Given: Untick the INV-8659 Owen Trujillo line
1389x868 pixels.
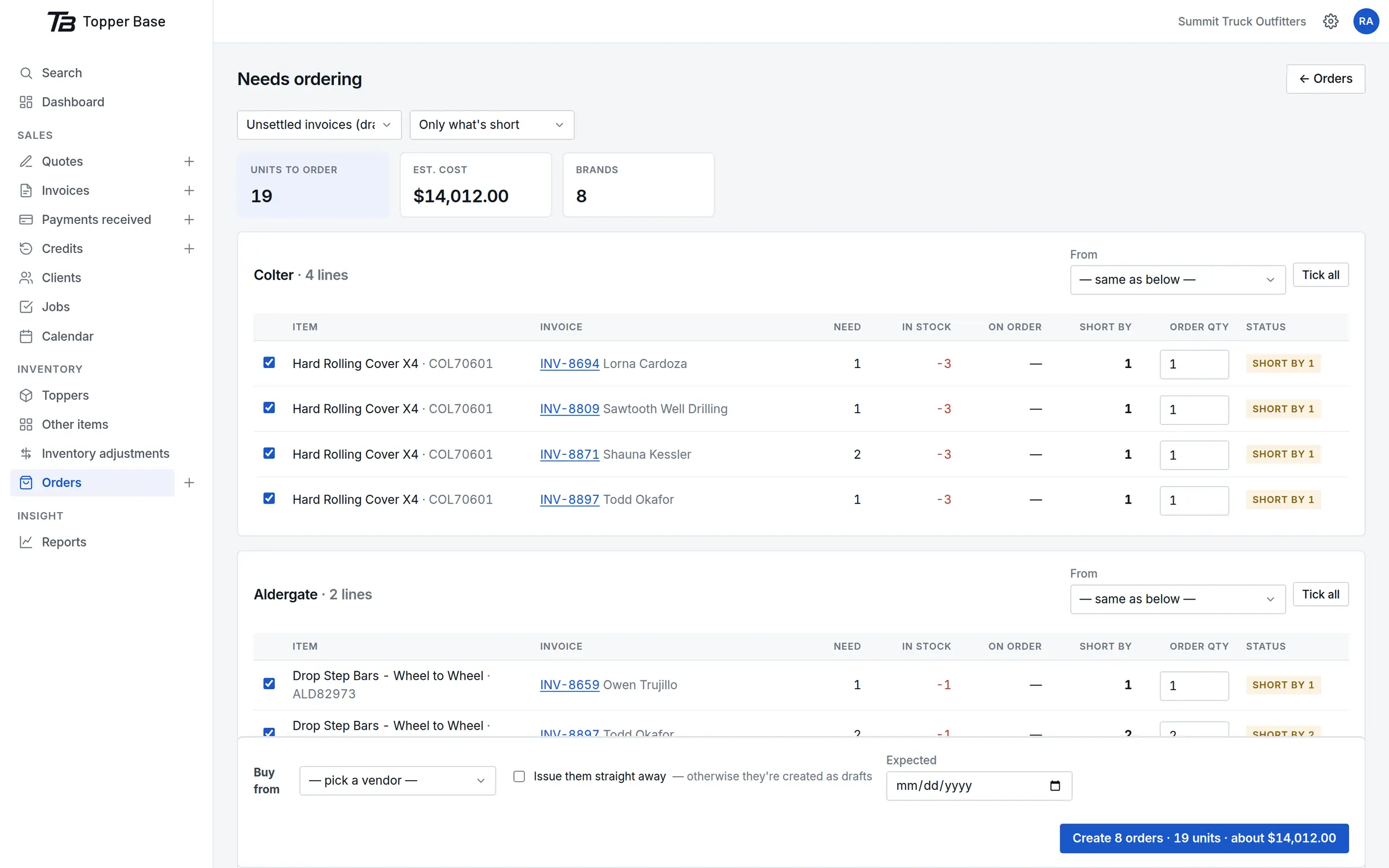Looking at the screenshot, I should [269, 684].
